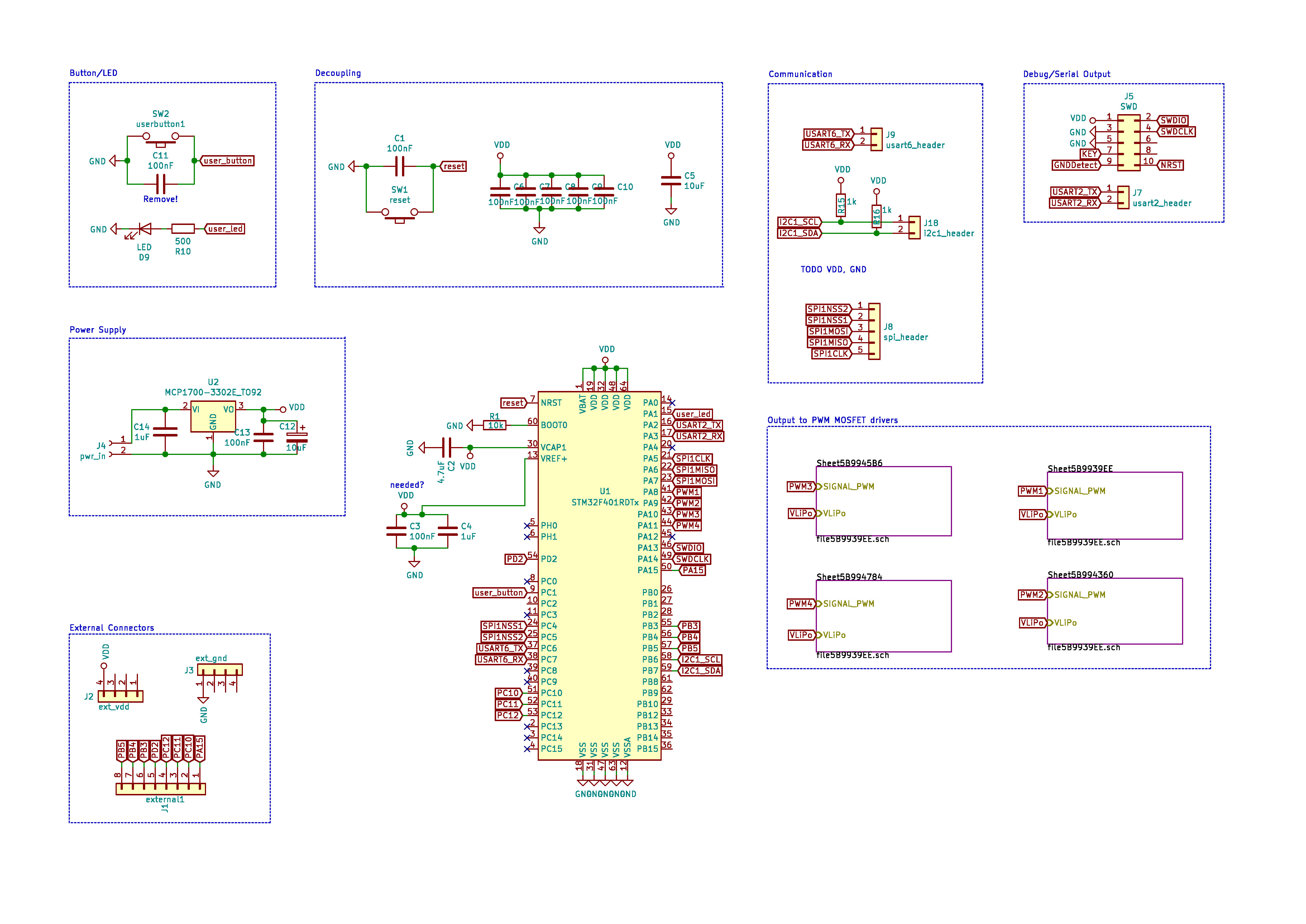
Task: Open hierarchical sheet Sheet5B9945B6
Action: coord(884,501)
